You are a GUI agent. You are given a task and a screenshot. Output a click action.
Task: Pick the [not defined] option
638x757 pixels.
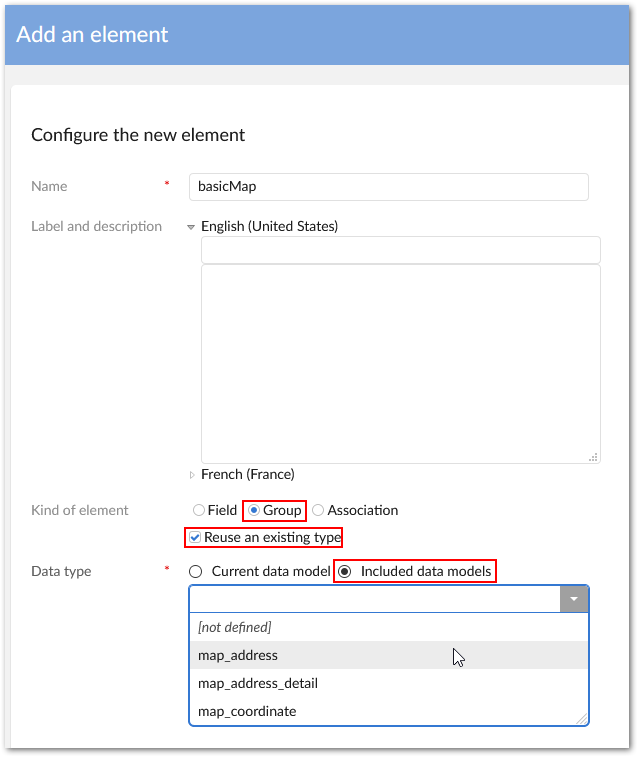(235, 627)
